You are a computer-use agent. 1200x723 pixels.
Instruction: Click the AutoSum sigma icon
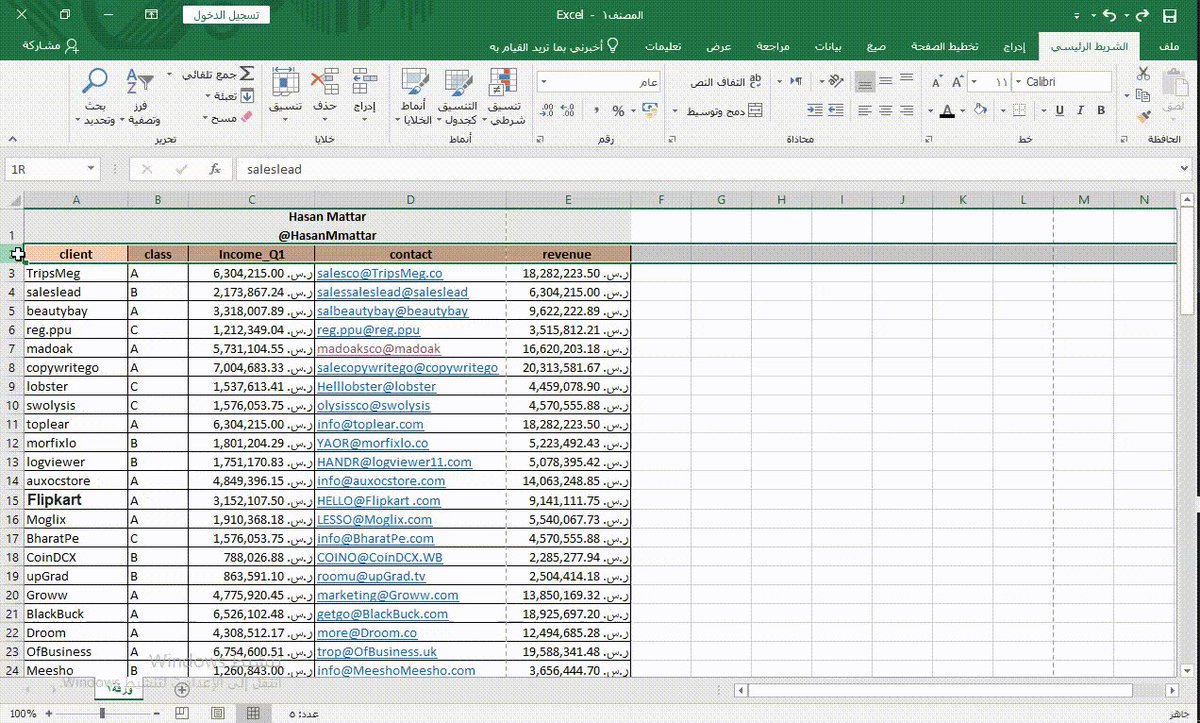tap(246, 75)
